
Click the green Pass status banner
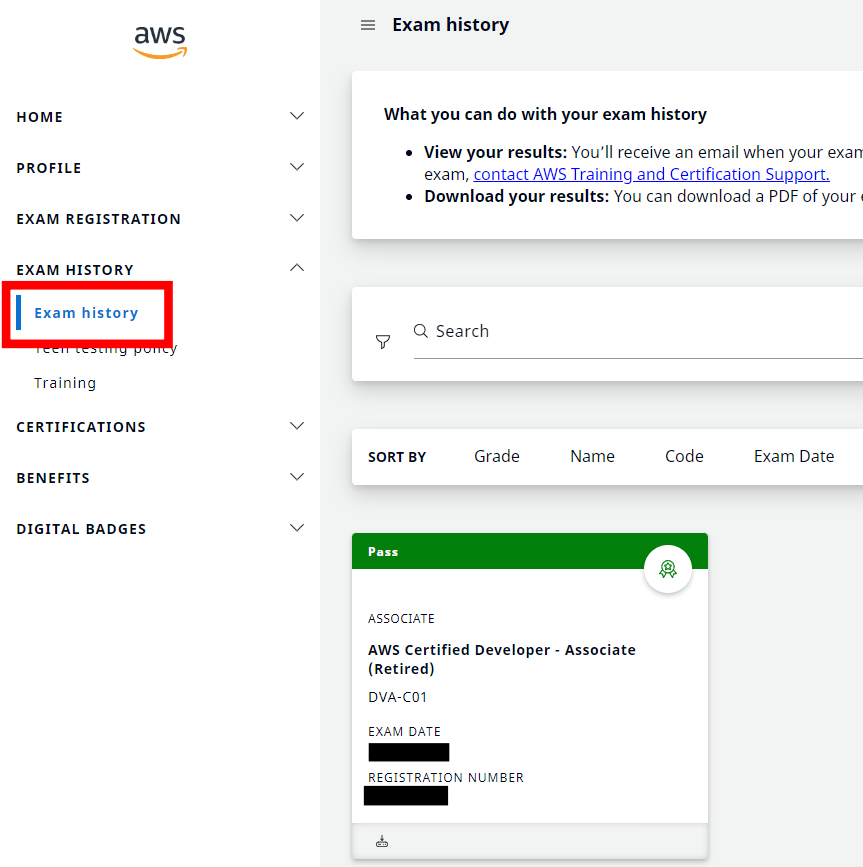[x=530, y=551]
